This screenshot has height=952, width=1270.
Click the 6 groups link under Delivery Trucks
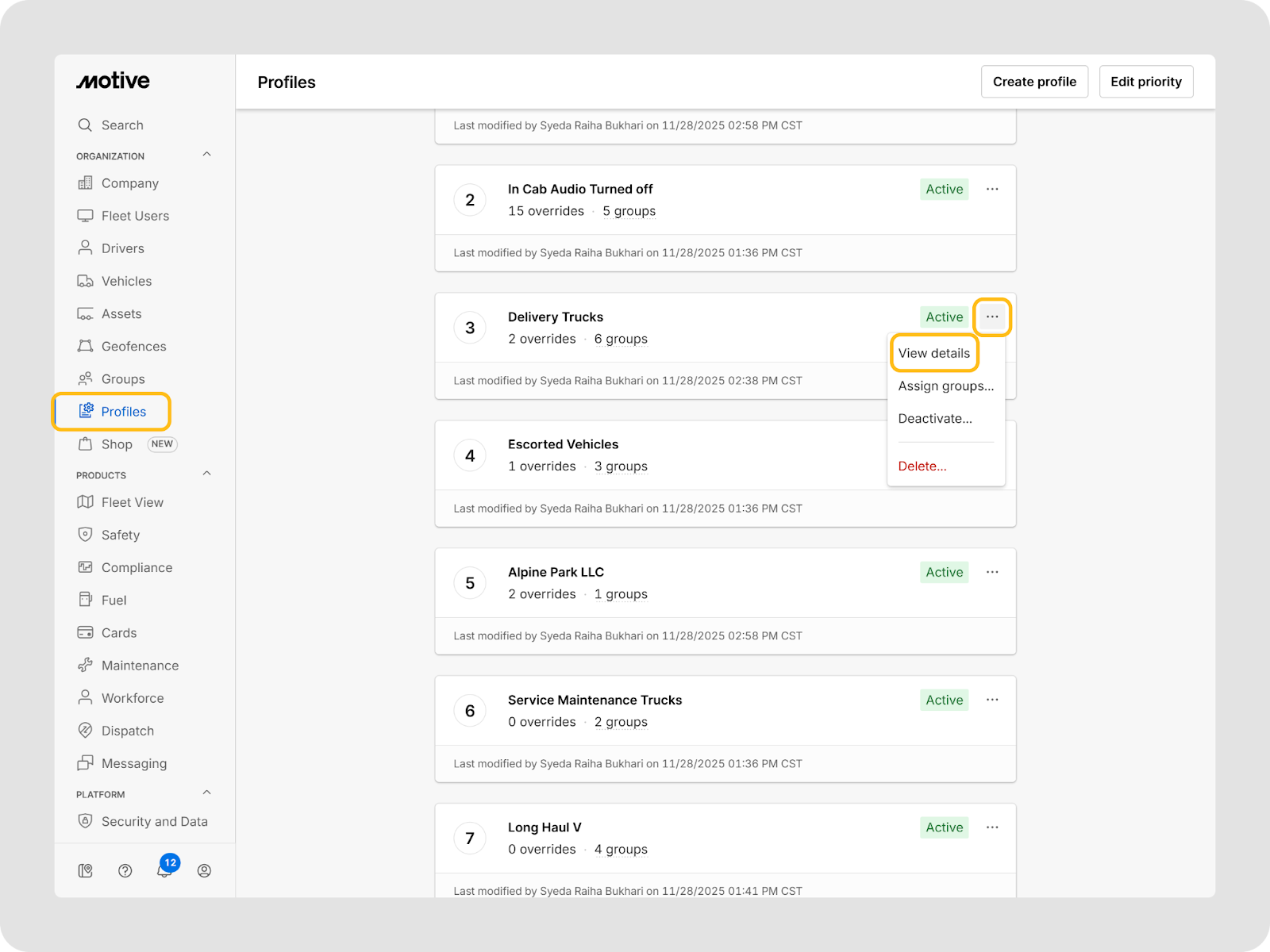click(621, 340)
